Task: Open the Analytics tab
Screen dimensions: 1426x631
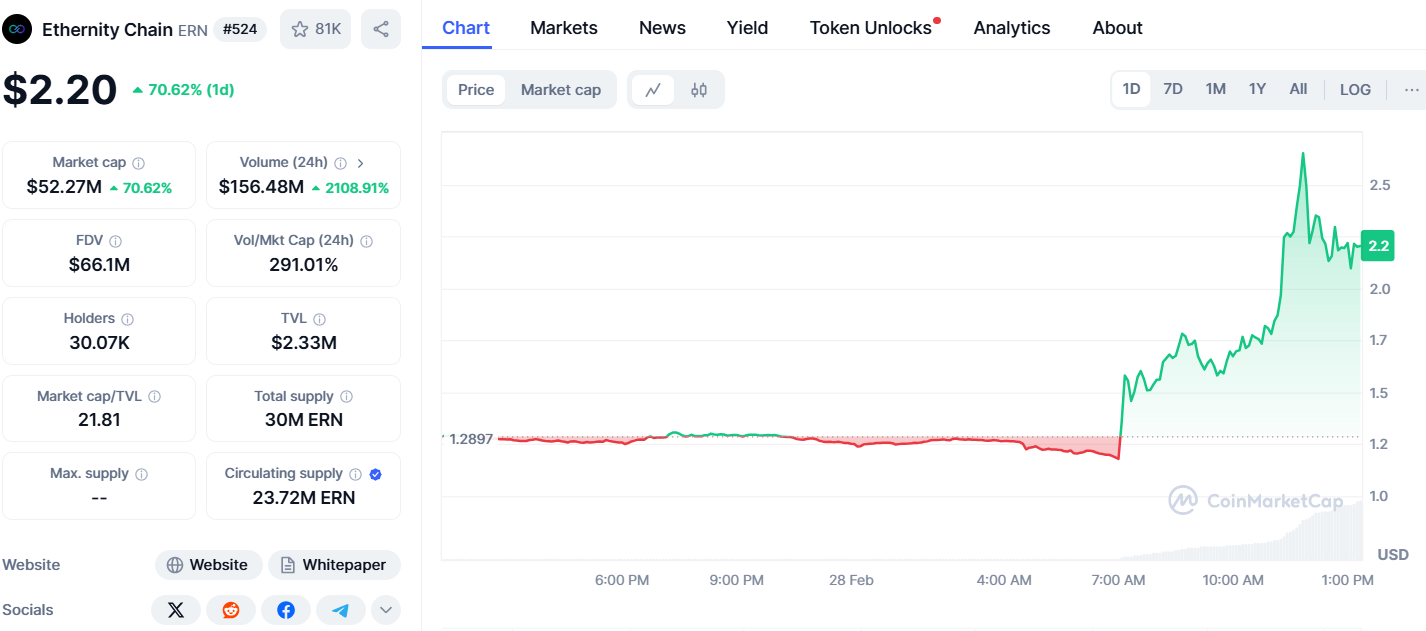Action: (x=1012, y=28)
